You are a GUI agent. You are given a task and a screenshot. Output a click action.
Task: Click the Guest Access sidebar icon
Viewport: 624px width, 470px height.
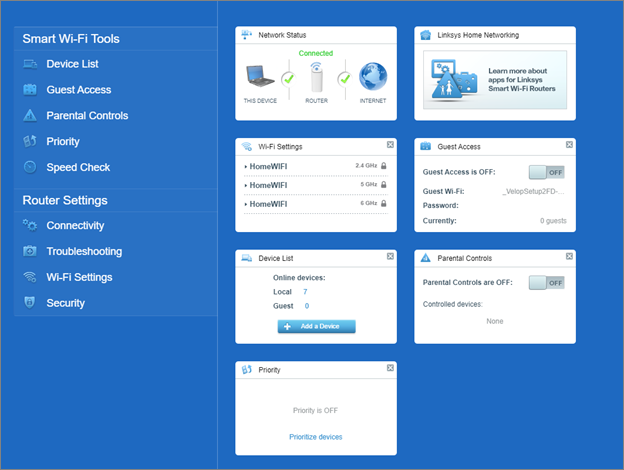click(x=30, y=90)
